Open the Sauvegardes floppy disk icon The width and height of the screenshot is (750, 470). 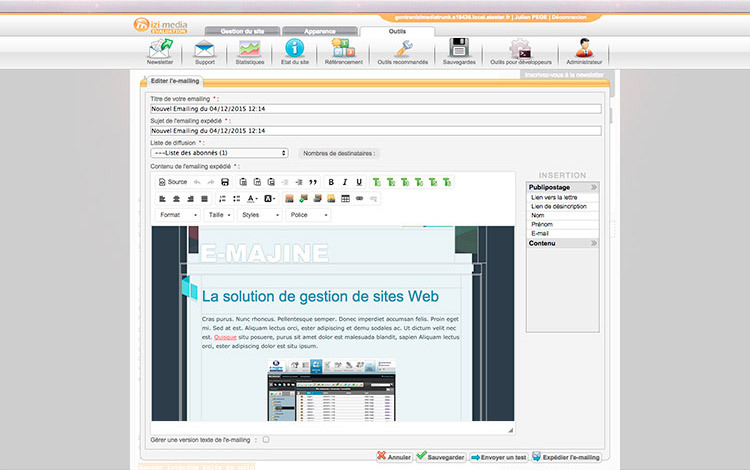point(459,50)
